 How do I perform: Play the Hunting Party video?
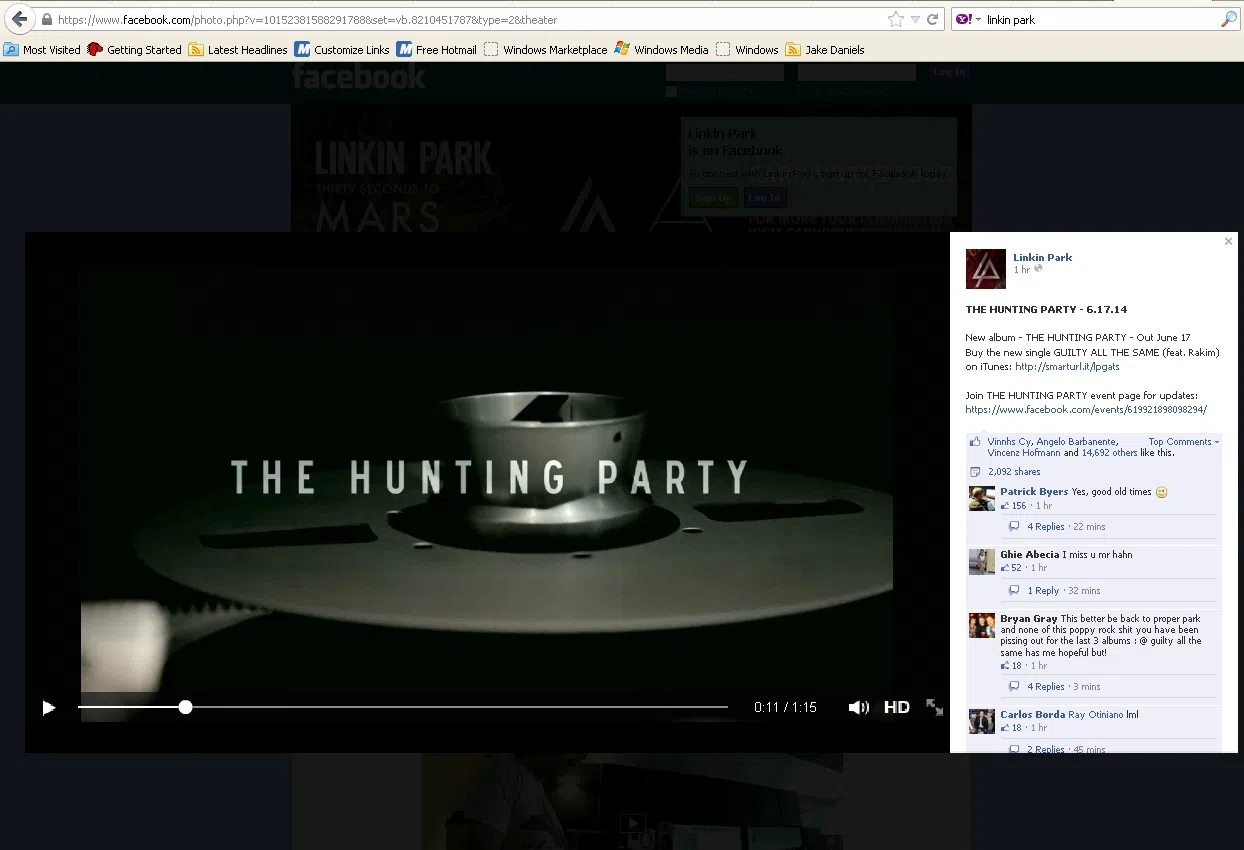[x=48, y=708]
